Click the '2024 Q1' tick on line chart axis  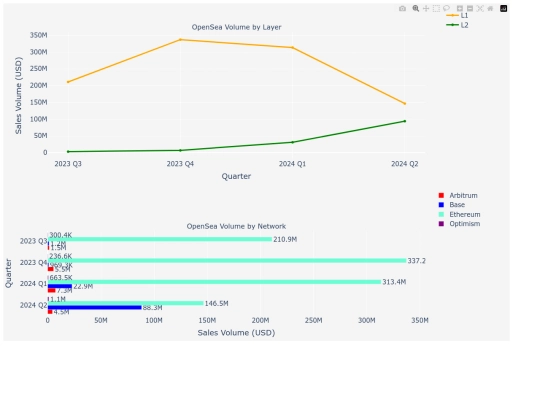[x=292, y=164]
